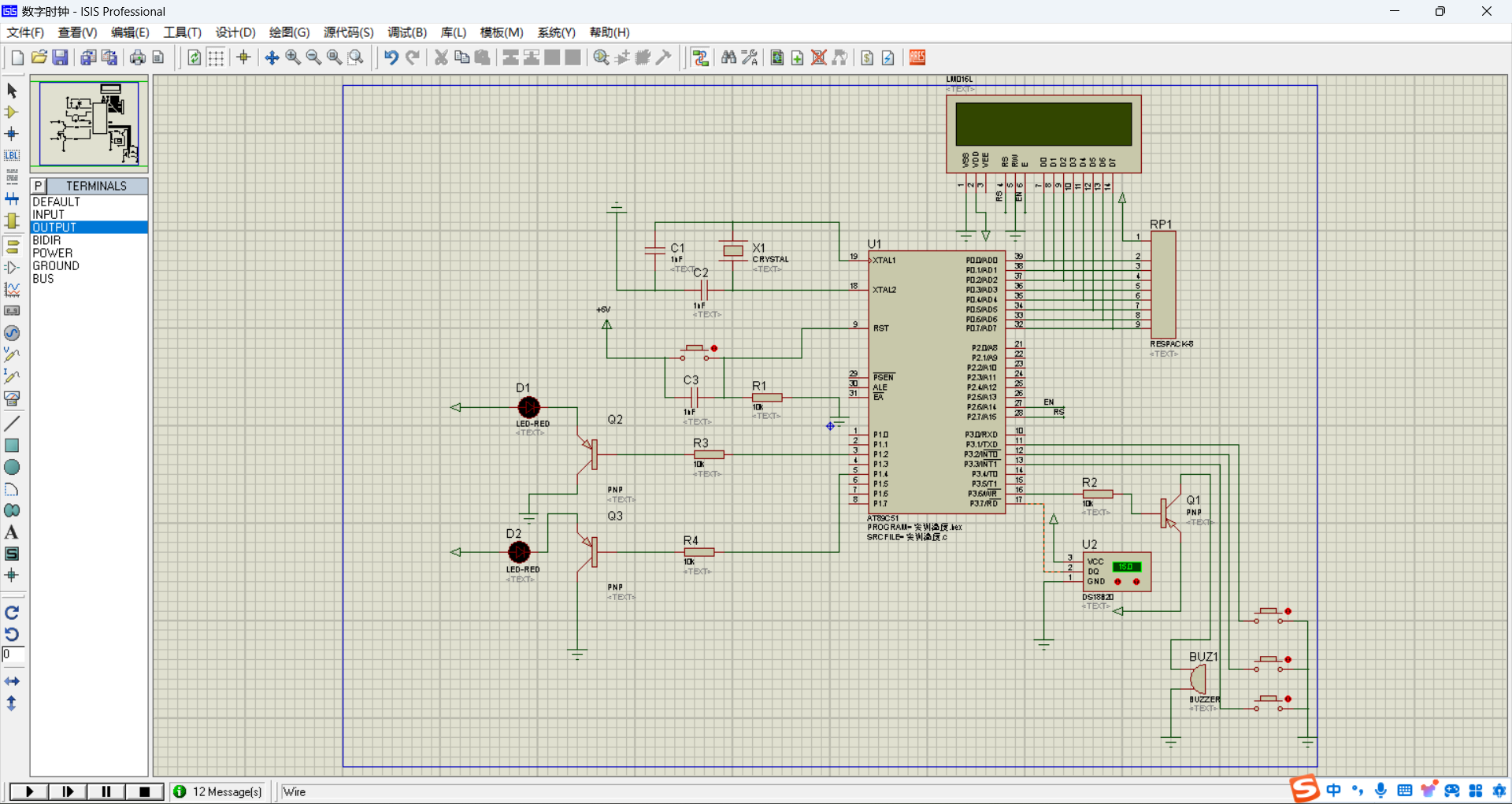1512x804 pixels.
Task: Toggle the grid display
Action: (216, 57)
